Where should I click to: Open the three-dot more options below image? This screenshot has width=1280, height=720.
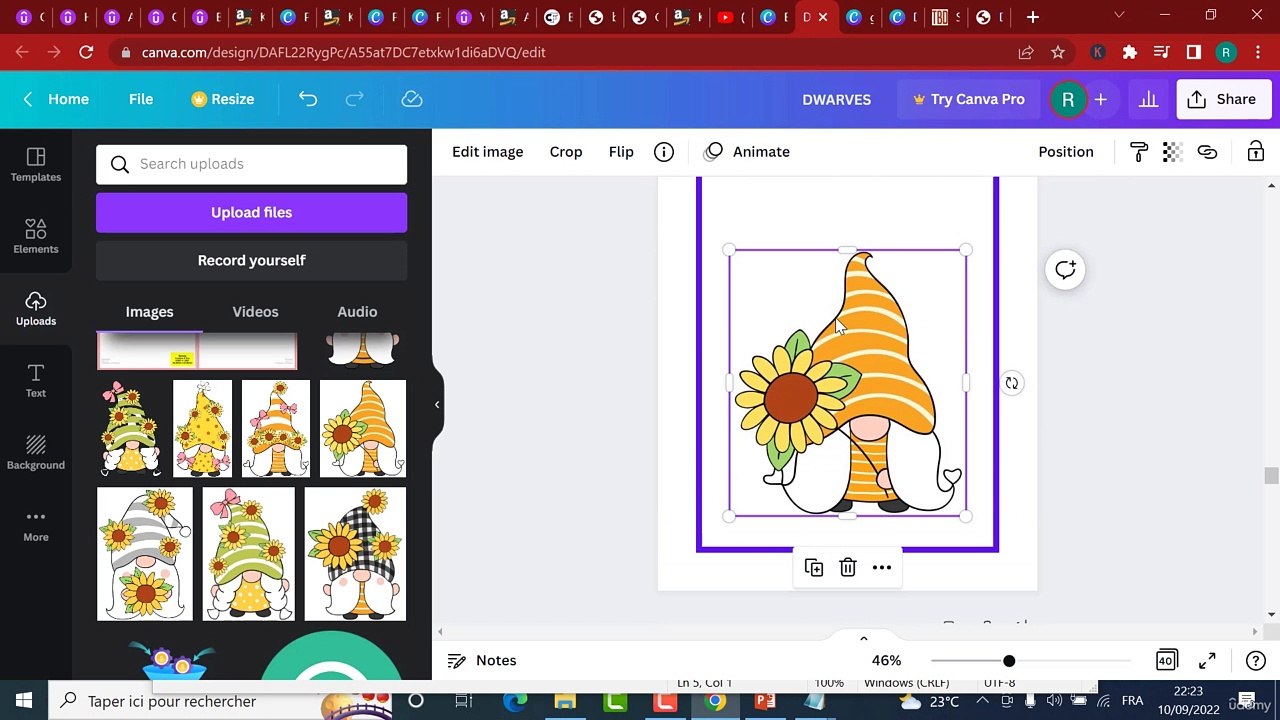[x=882, y=568]
